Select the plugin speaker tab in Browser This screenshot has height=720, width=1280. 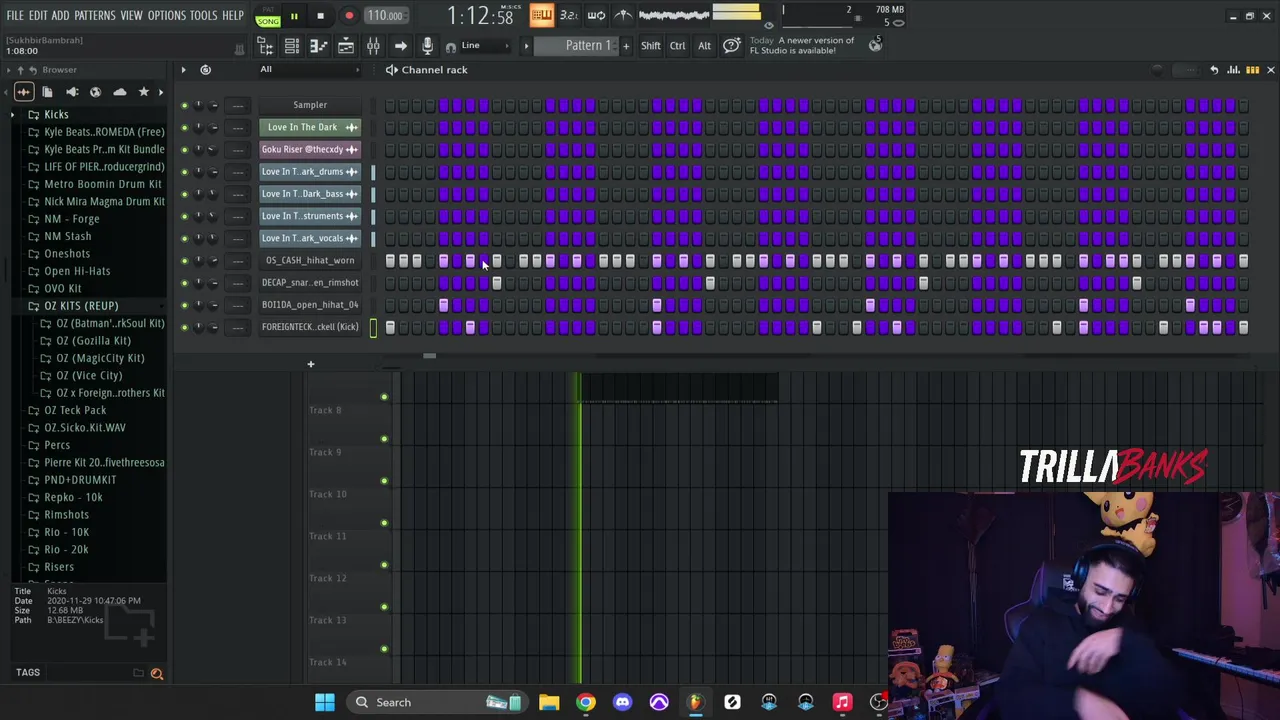coord(71,92)
